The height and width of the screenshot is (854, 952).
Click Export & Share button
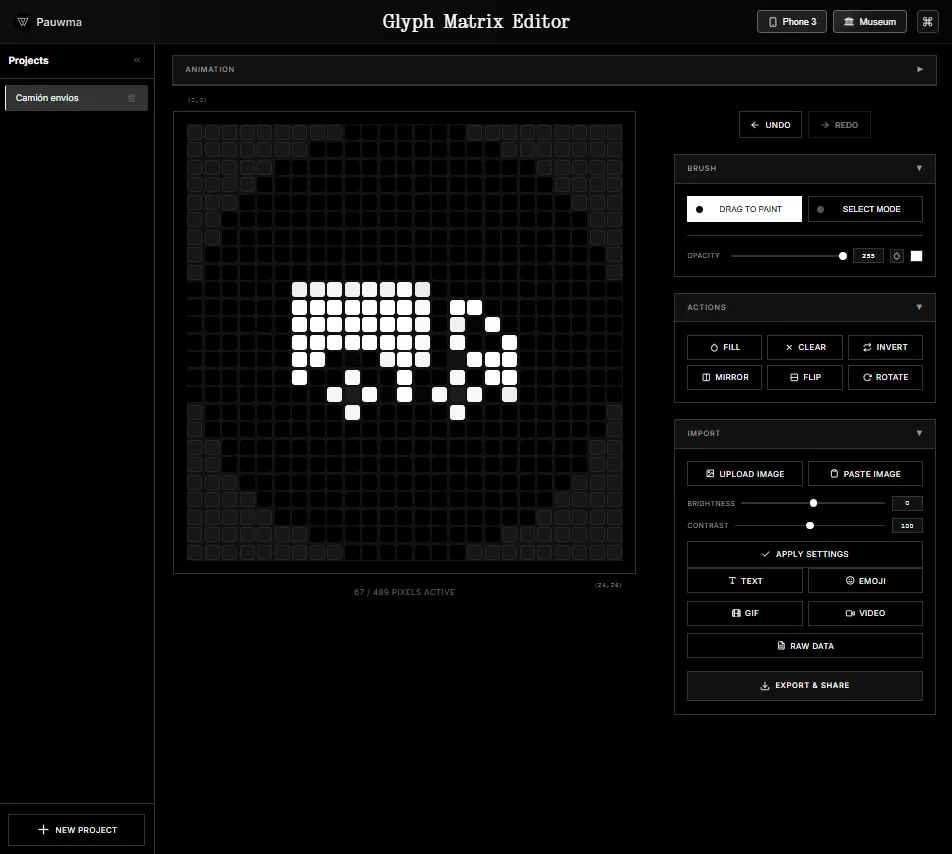(x=804, y=686)
